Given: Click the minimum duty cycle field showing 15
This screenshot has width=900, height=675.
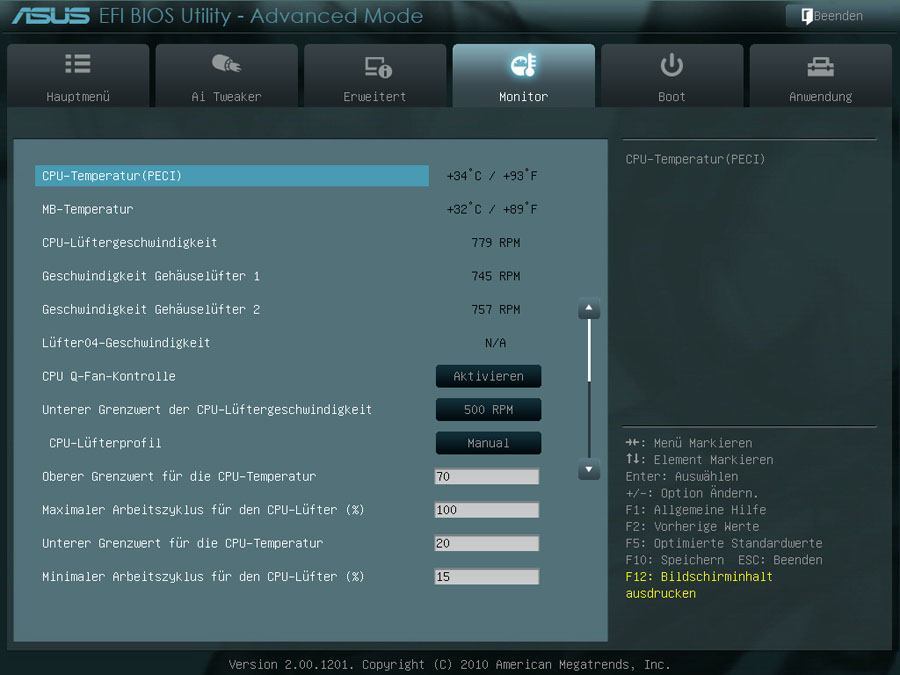Looking at the screenshot, I should coord(487,576).
